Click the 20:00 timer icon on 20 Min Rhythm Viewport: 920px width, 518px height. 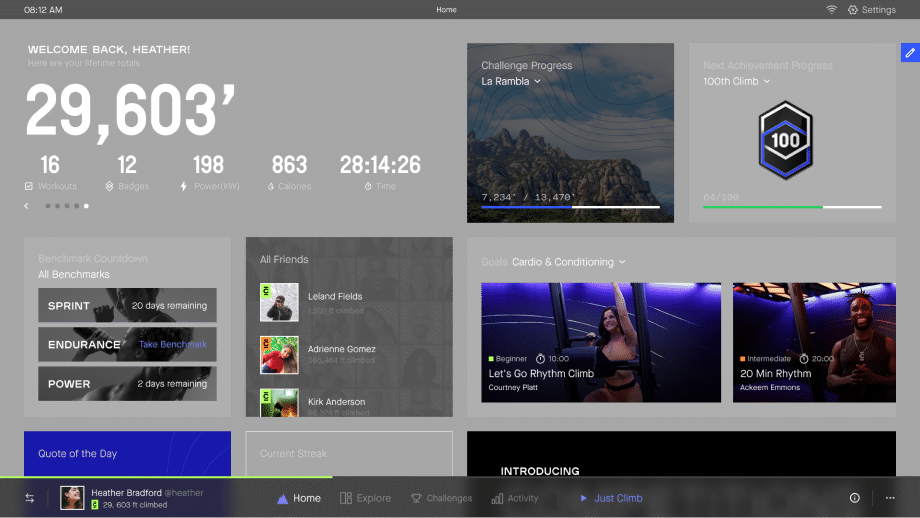click(x=804, y=358)
